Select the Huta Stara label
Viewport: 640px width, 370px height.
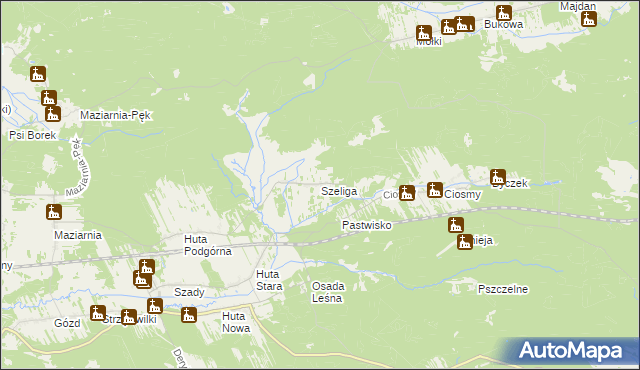coord(269,280)
